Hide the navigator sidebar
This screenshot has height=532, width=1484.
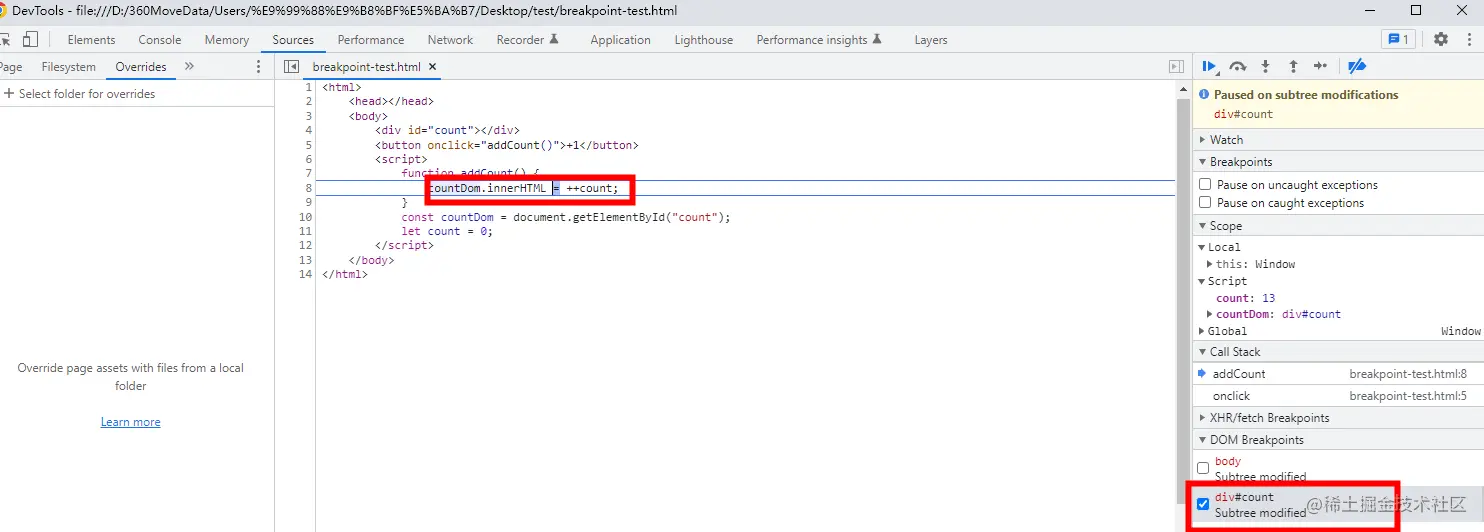(x=291, y=66)
